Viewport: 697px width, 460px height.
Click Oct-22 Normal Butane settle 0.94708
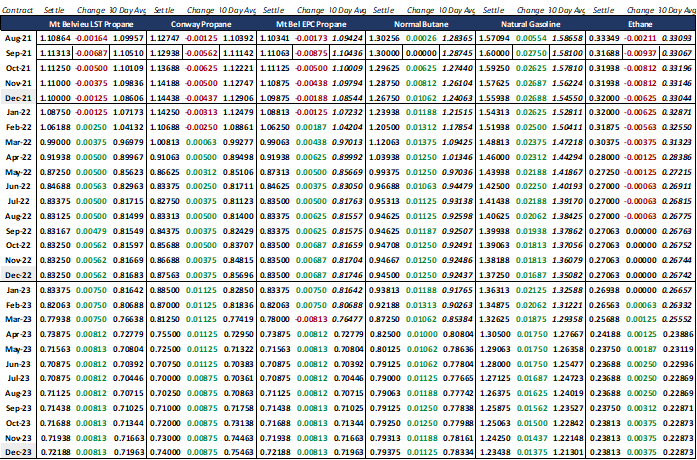pyautogui.click(x=385, y=245)
